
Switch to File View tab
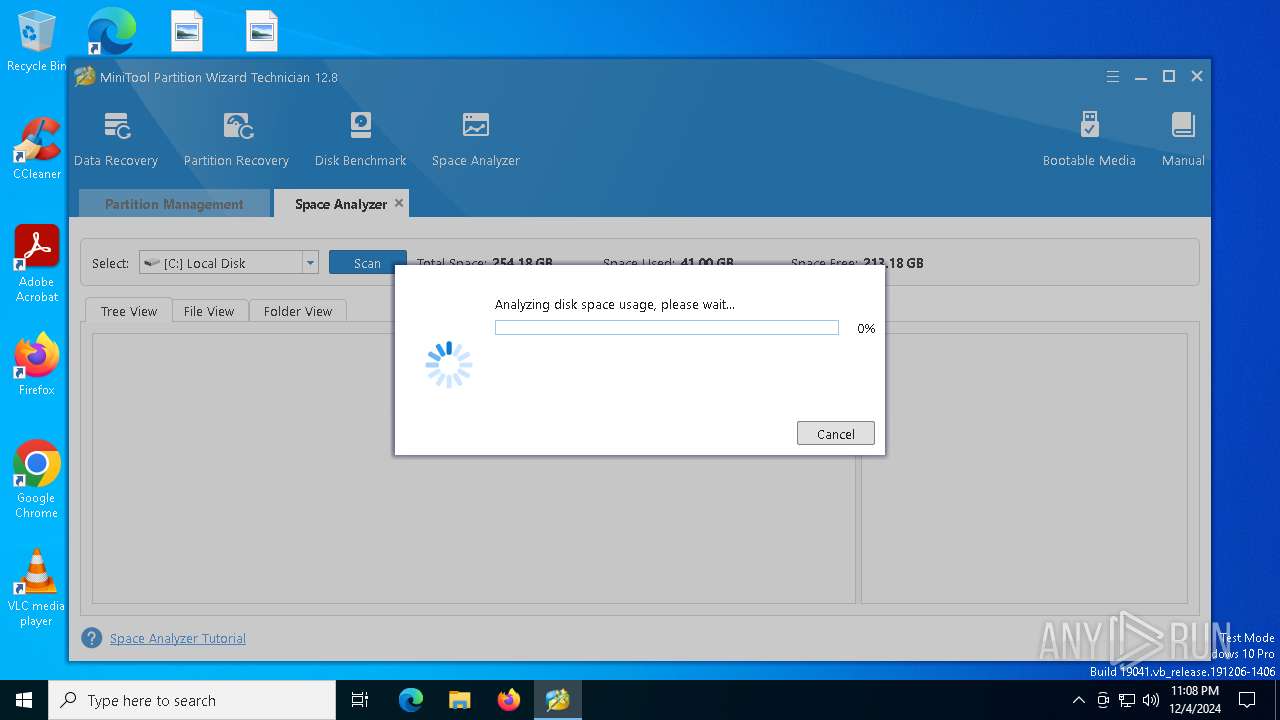pyautogui.click(x=209, y=311)
